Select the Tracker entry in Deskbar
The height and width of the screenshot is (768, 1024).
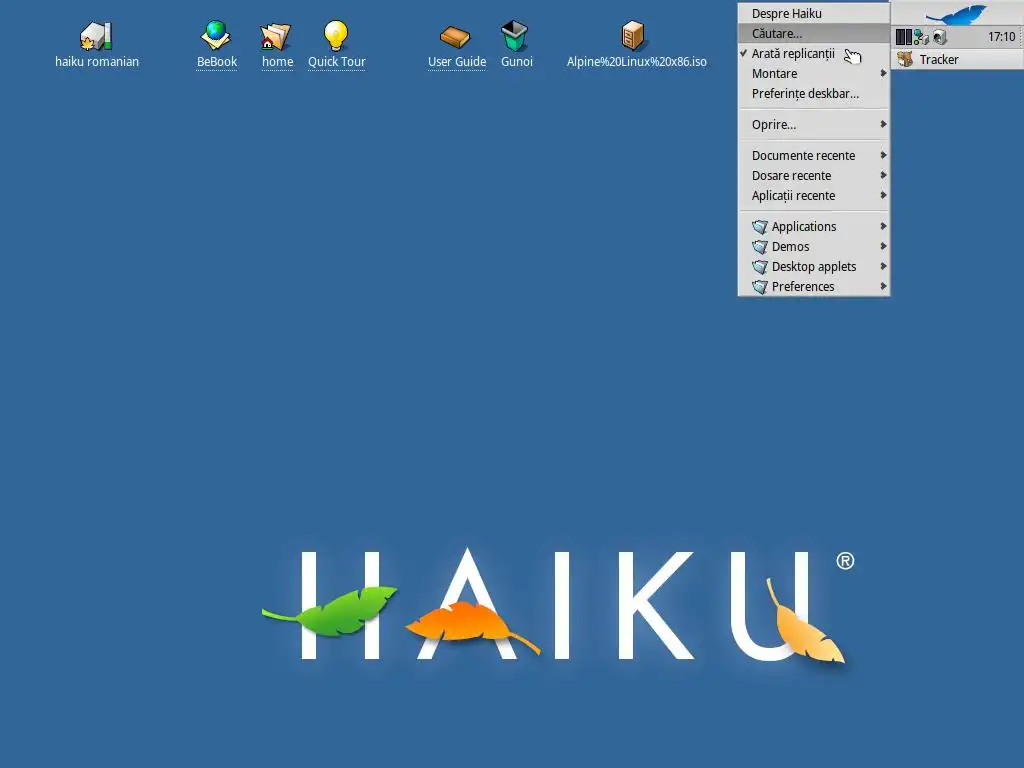point(957,59)
